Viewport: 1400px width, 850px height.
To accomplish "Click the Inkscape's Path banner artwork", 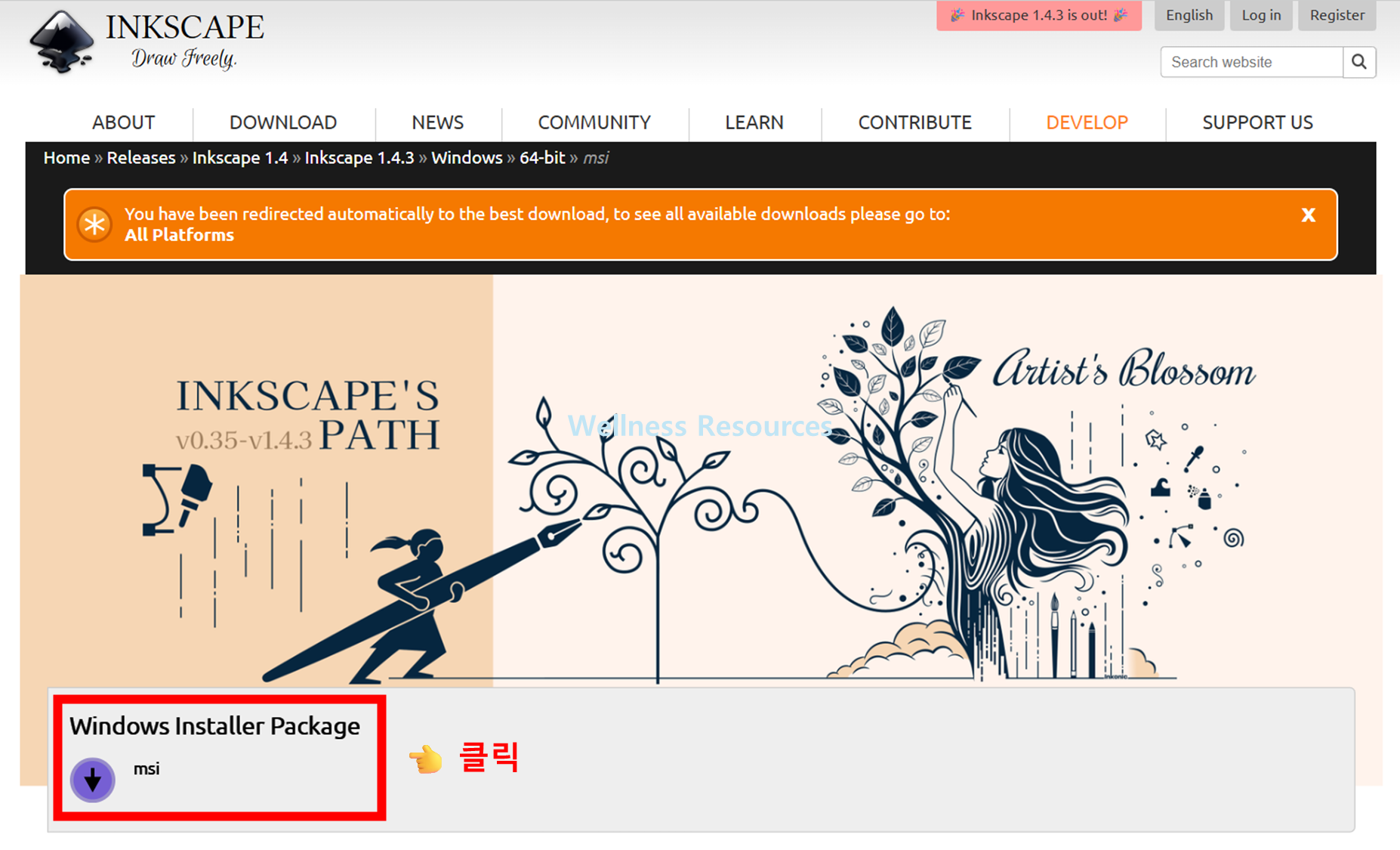I will coord(701,481).
